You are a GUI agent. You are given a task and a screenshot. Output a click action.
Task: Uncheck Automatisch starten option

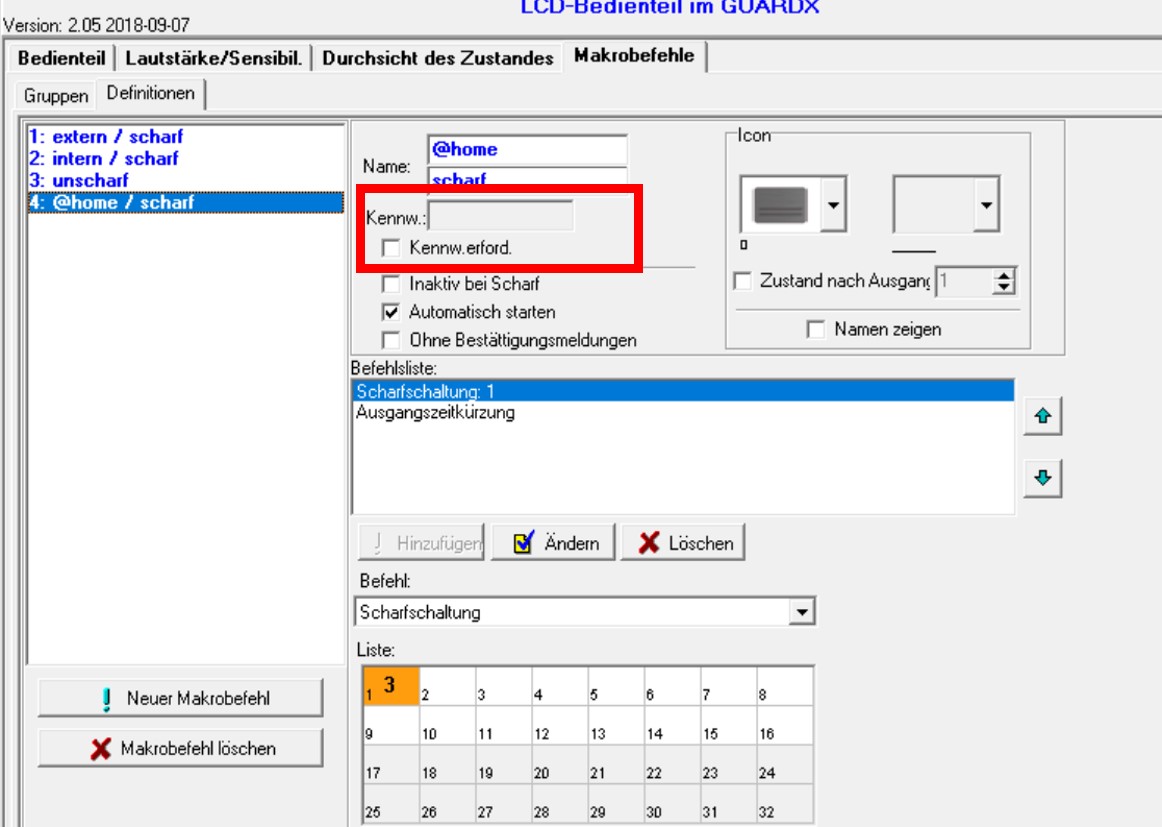tap(391, 312)
